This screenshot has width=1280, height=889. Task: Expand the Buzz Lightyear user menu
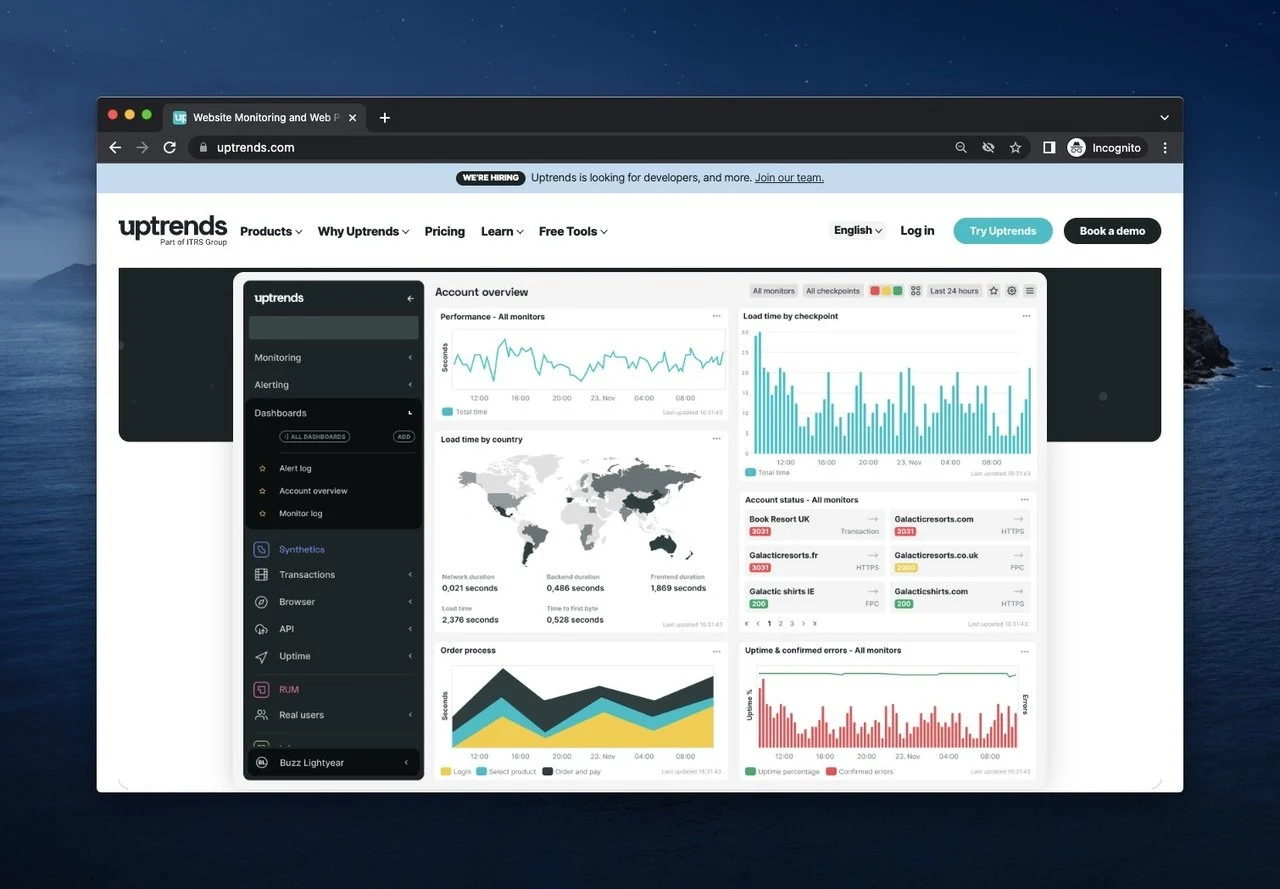[x=406, y=763]
